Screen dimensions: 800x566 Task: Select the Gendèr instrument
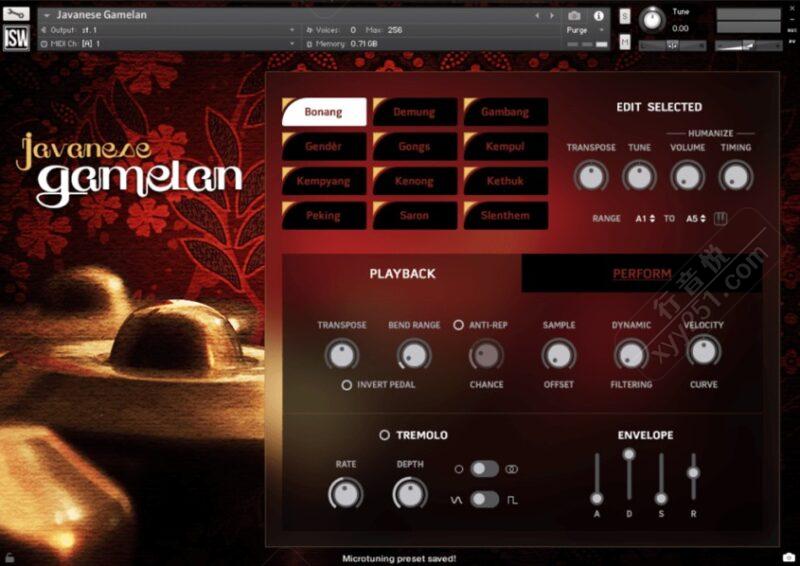click(324, 146)
